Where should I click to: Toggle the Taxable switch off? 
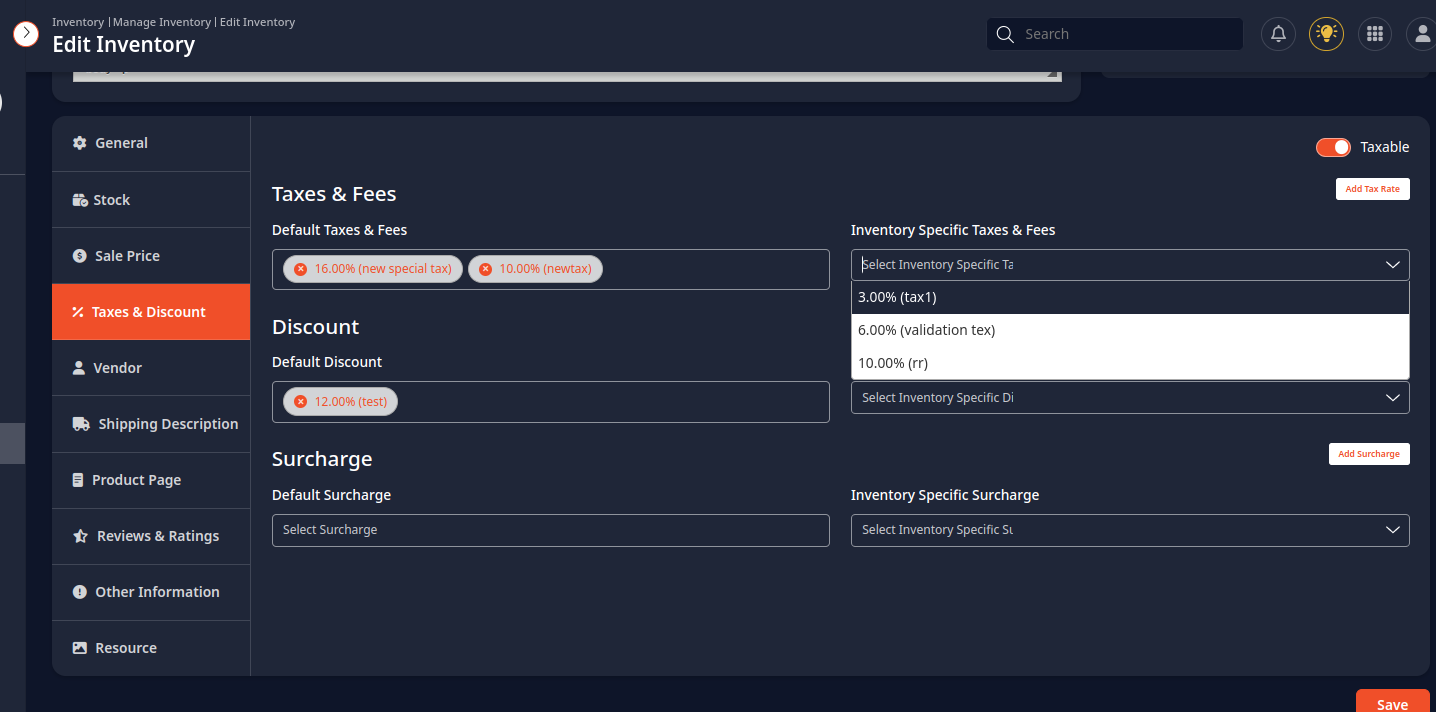point(1333,147)
